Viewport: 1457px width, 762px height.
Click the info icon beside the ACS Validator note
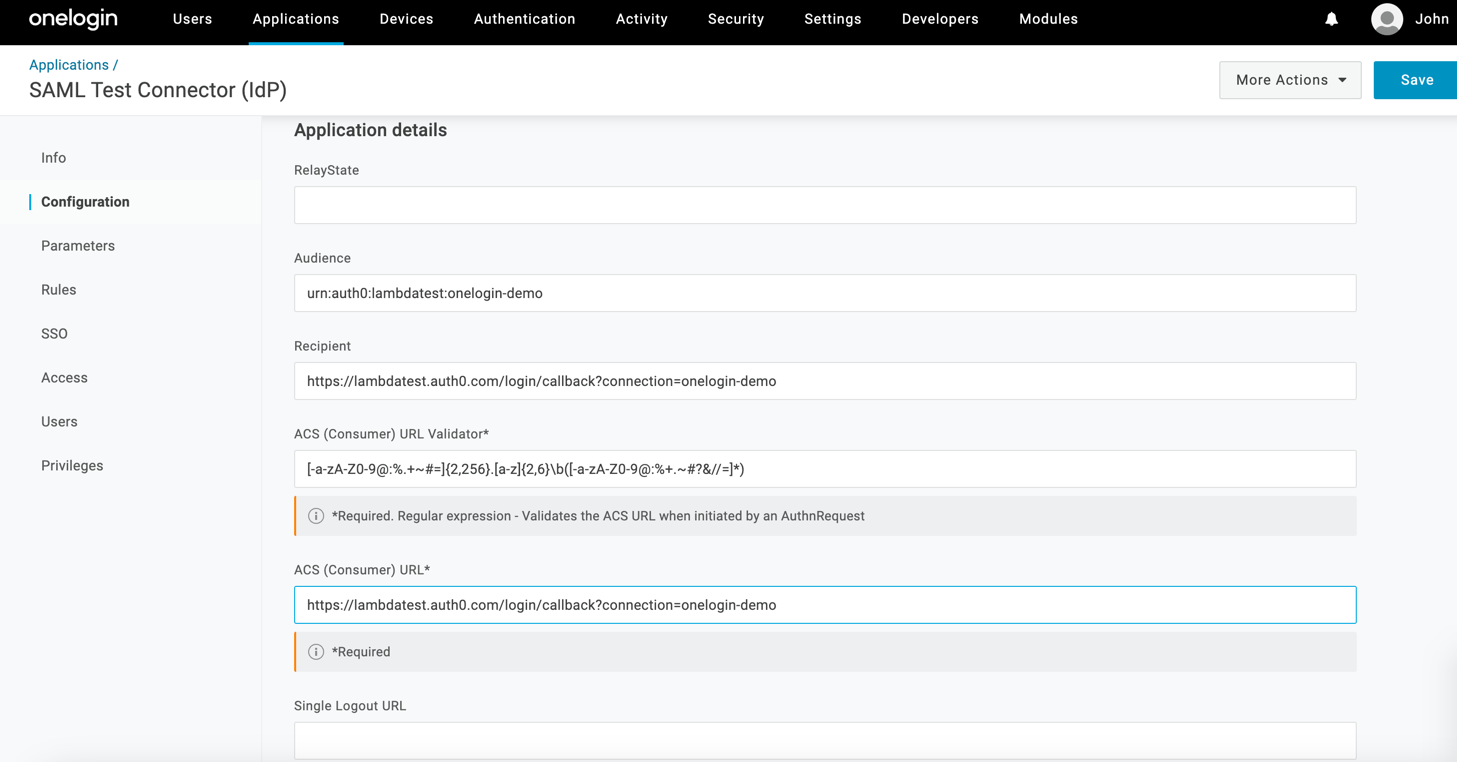(x=316, y=515)
